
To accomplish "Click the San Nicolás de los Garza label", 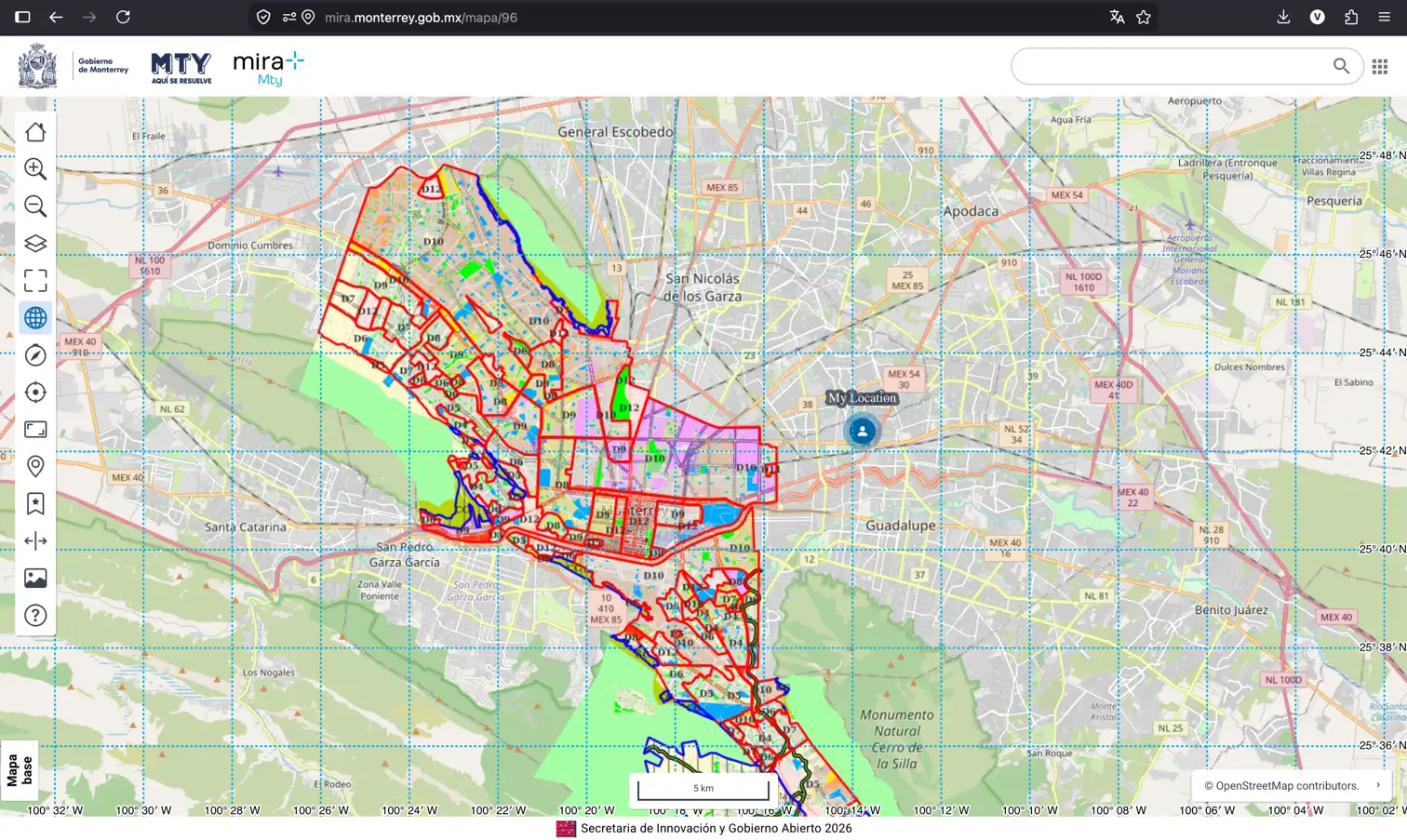I will 703,287.
